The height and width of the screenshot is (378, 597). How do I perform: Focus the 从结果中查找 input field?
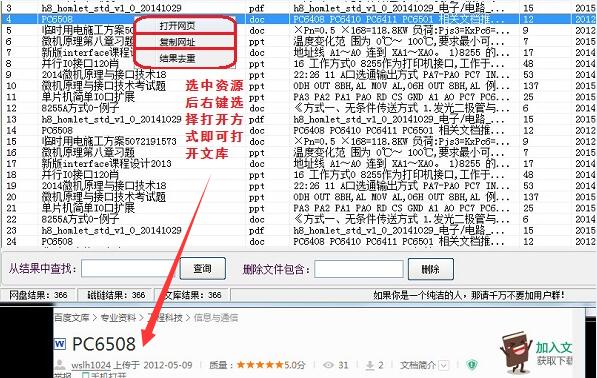pos(129,269)
